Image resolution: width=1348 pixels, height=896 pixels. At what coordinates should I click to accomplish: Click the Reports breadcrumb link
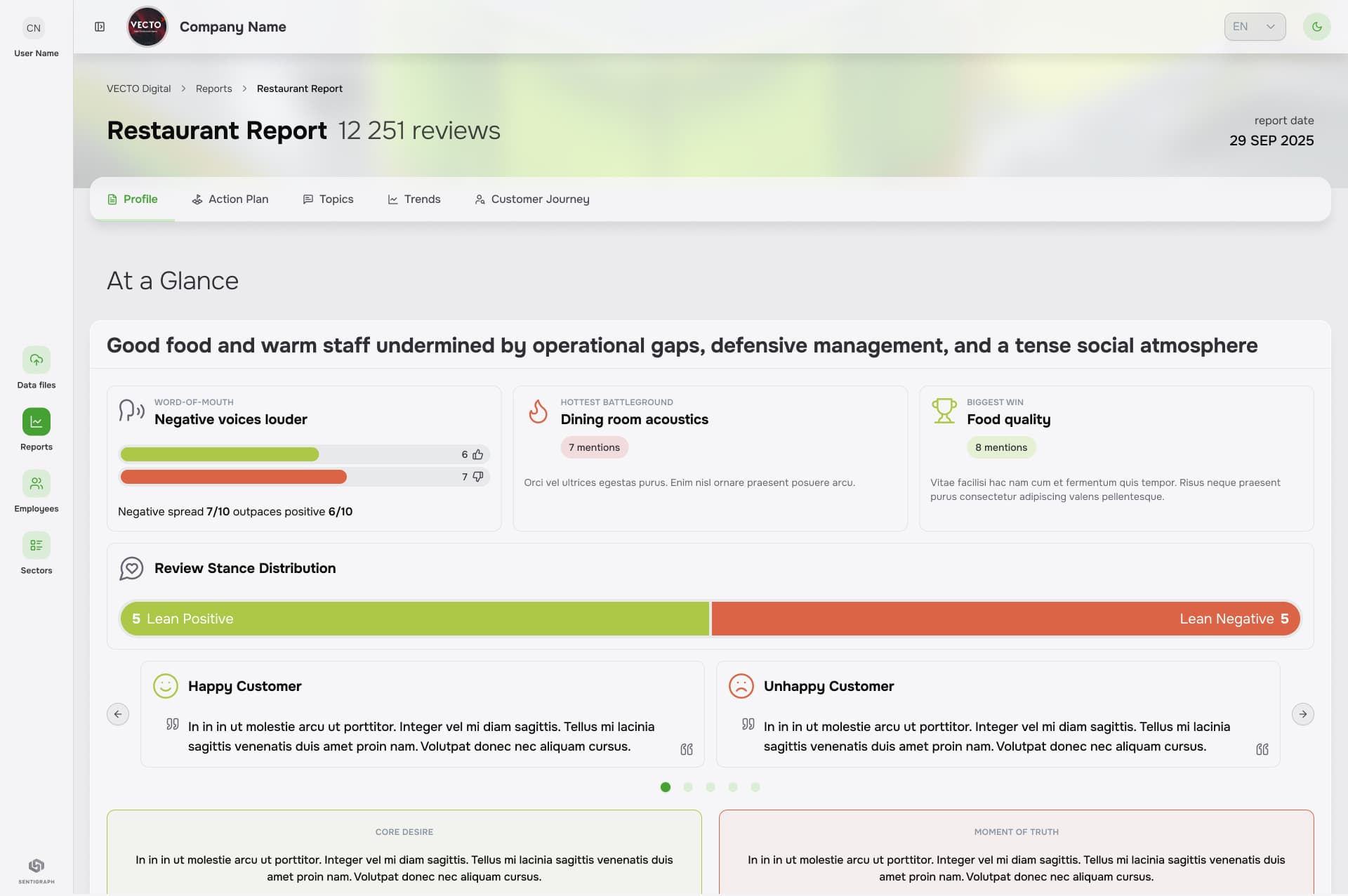pos(213,88)
